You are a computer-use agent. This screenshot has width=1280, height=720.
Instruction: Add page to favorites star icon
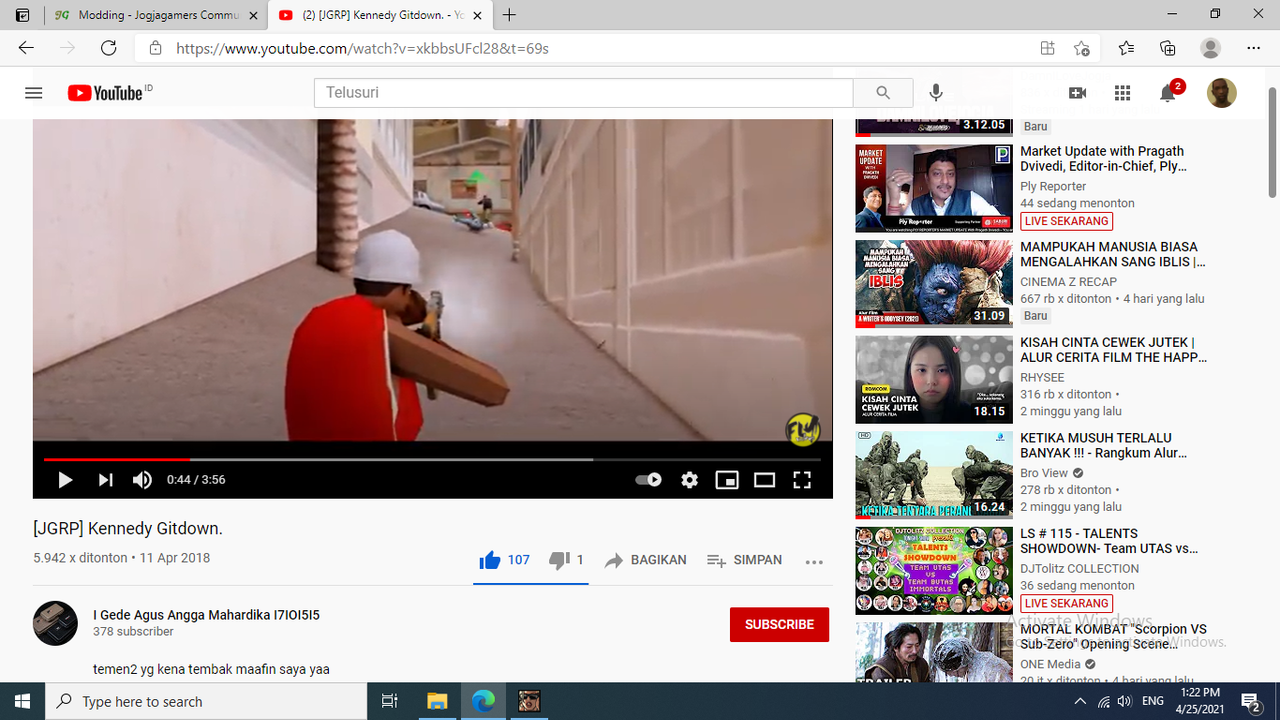click(1081, 48)
